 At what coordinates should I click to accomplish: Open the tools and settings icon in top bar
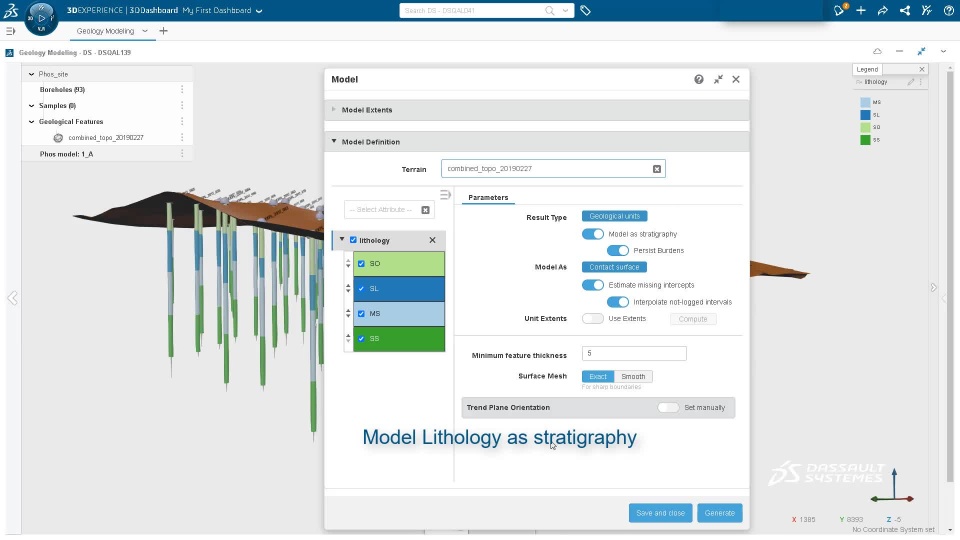click(926, 10)
